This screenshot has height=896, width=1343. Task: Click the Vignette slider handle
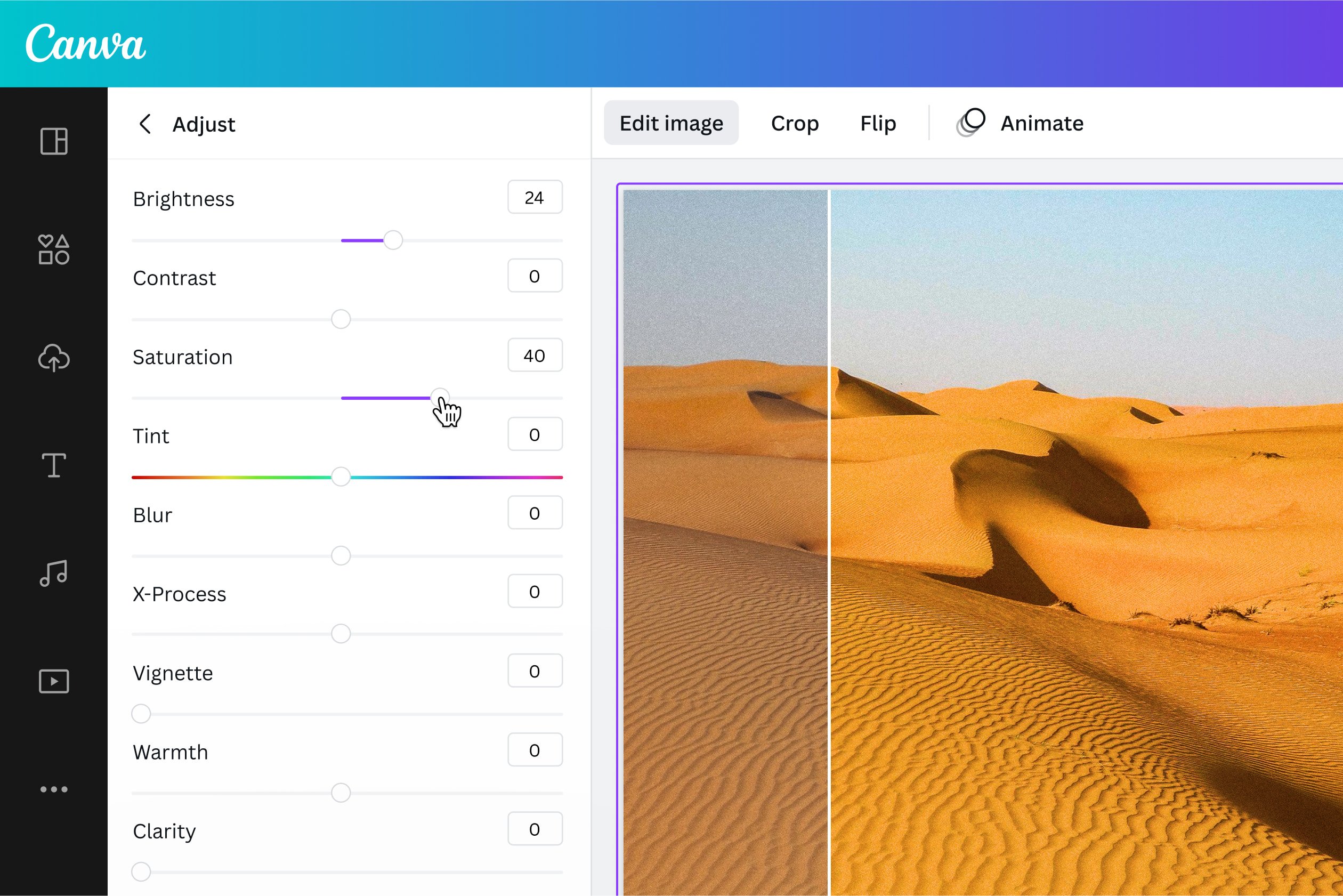(142, 713)
